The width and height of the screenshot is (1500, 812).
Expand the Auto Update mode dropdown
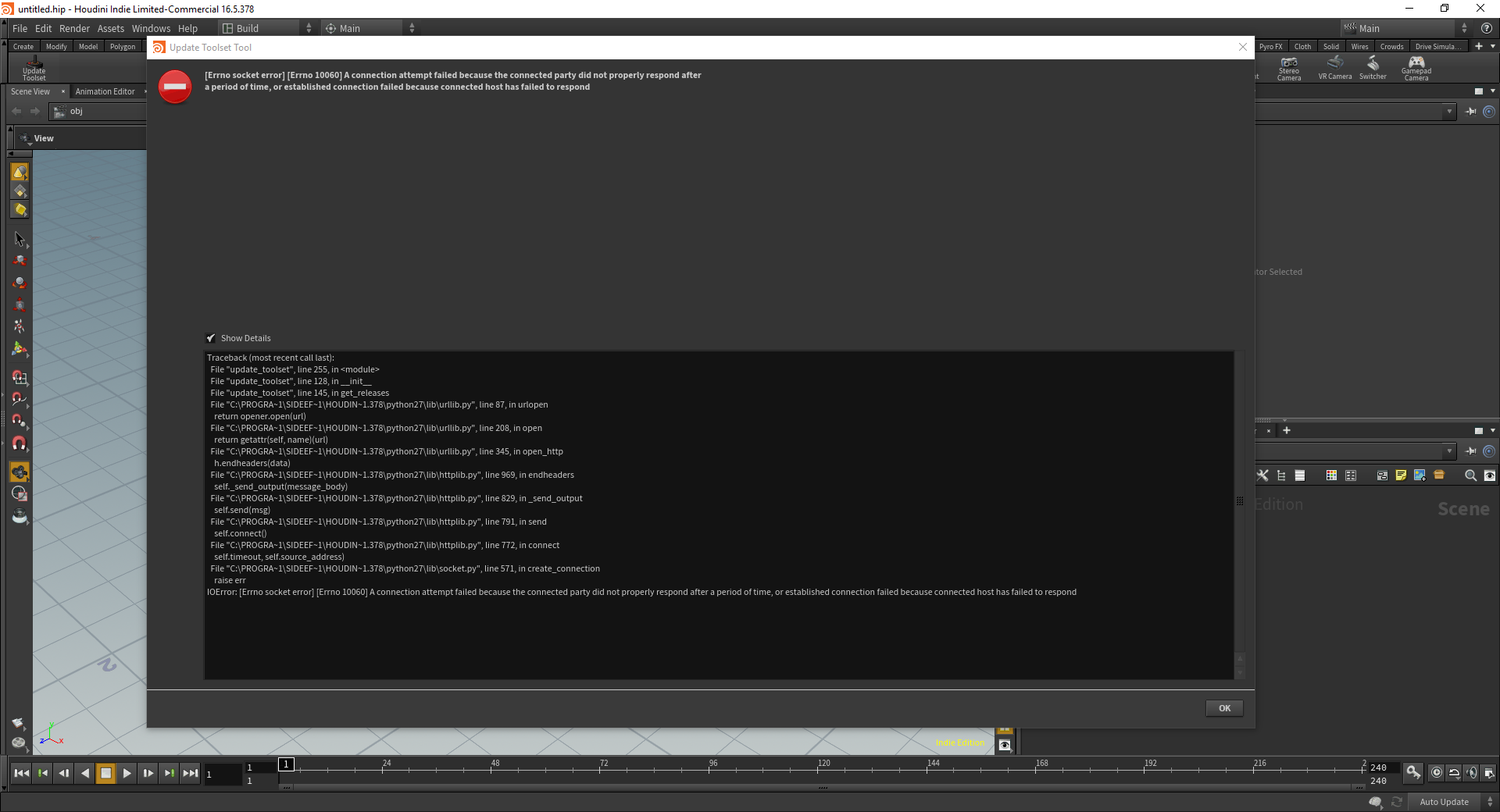(1450, 802)
